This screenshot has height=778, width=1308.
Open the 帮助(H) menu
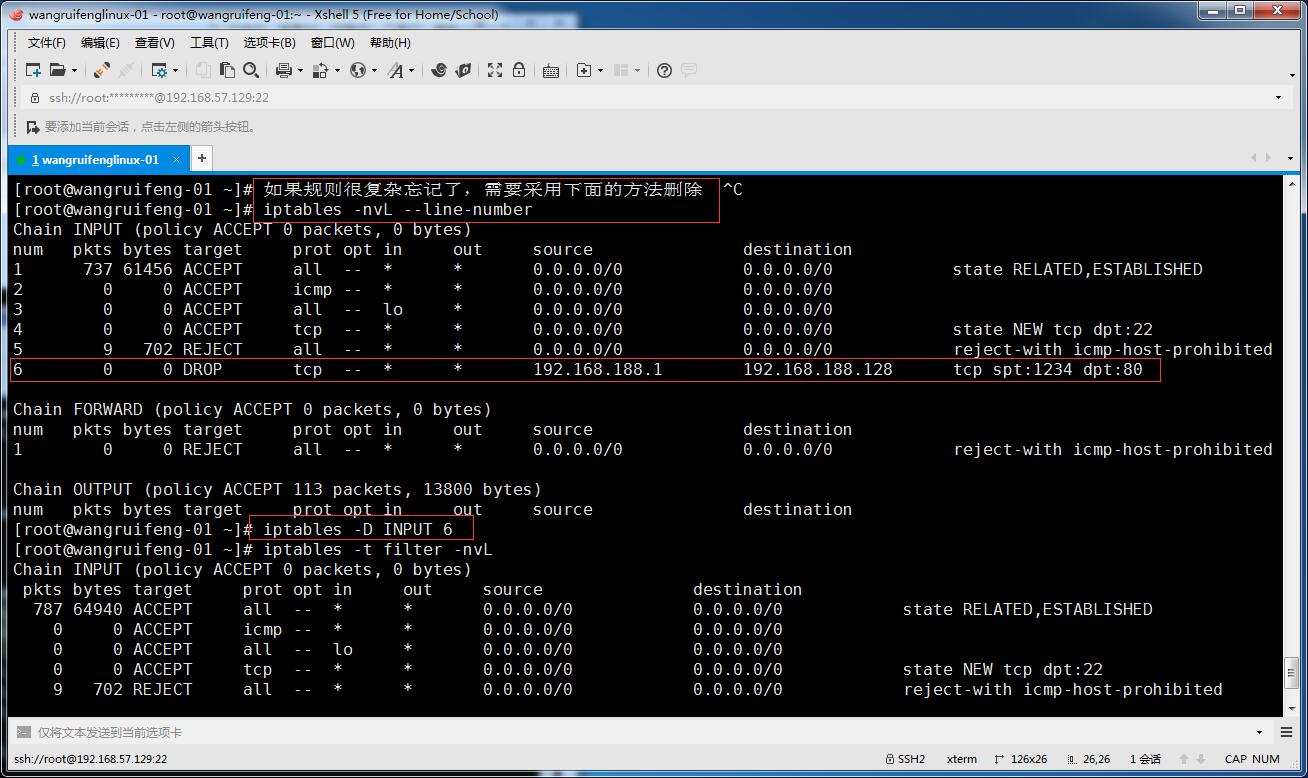click(390, 43)
